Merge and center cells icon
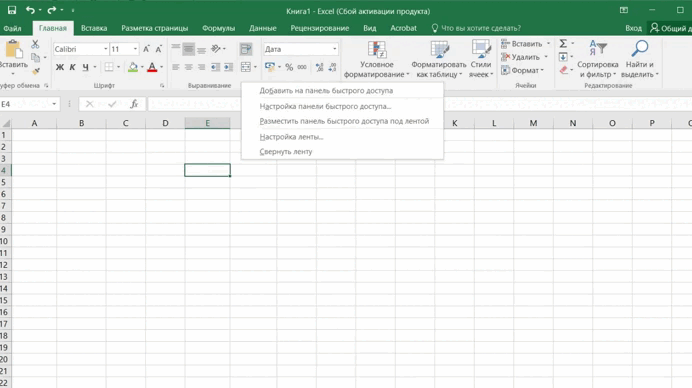This screenshot has height=388, width=692. click(x=246, y=67)
